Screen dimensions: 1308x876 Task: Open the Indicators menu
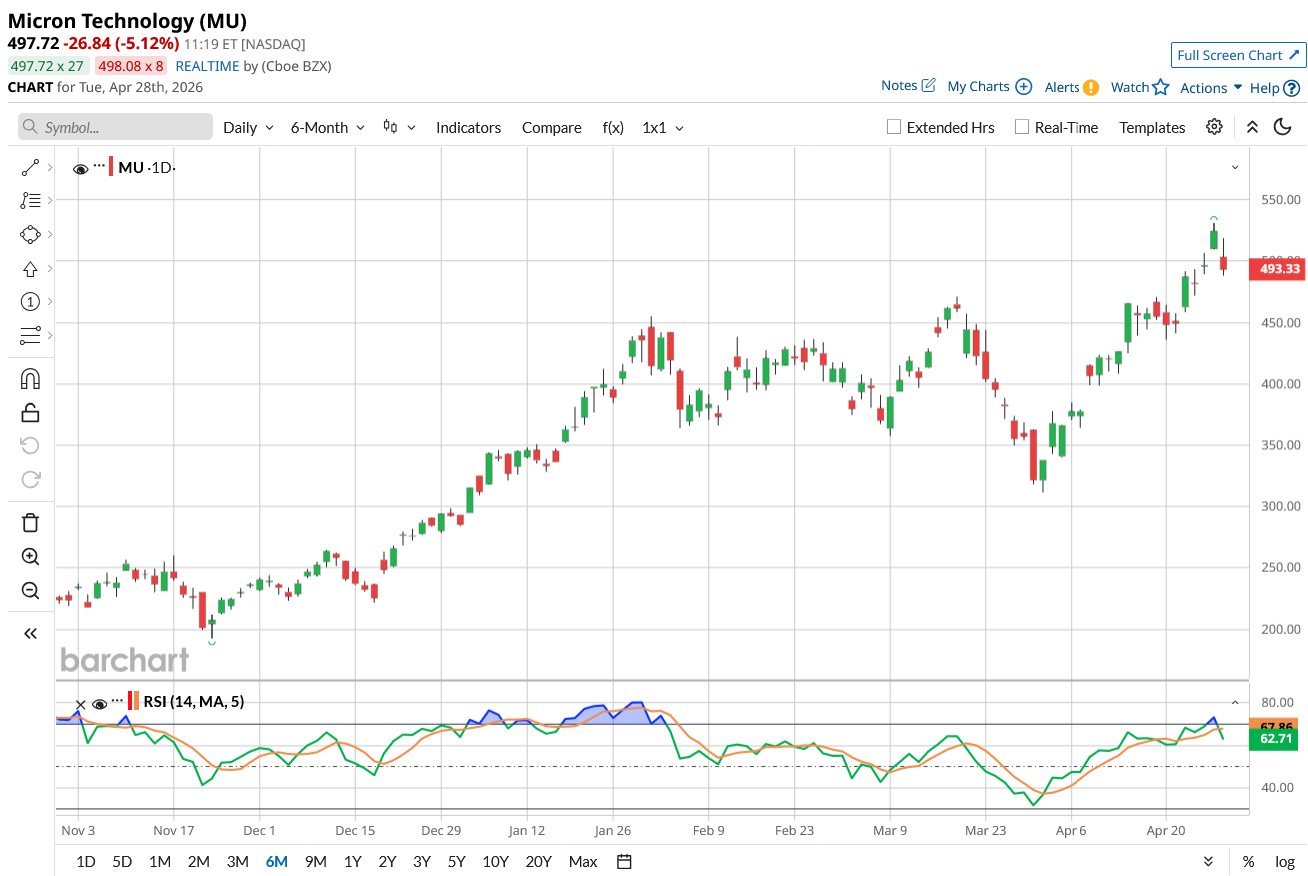tap(468, 128)
